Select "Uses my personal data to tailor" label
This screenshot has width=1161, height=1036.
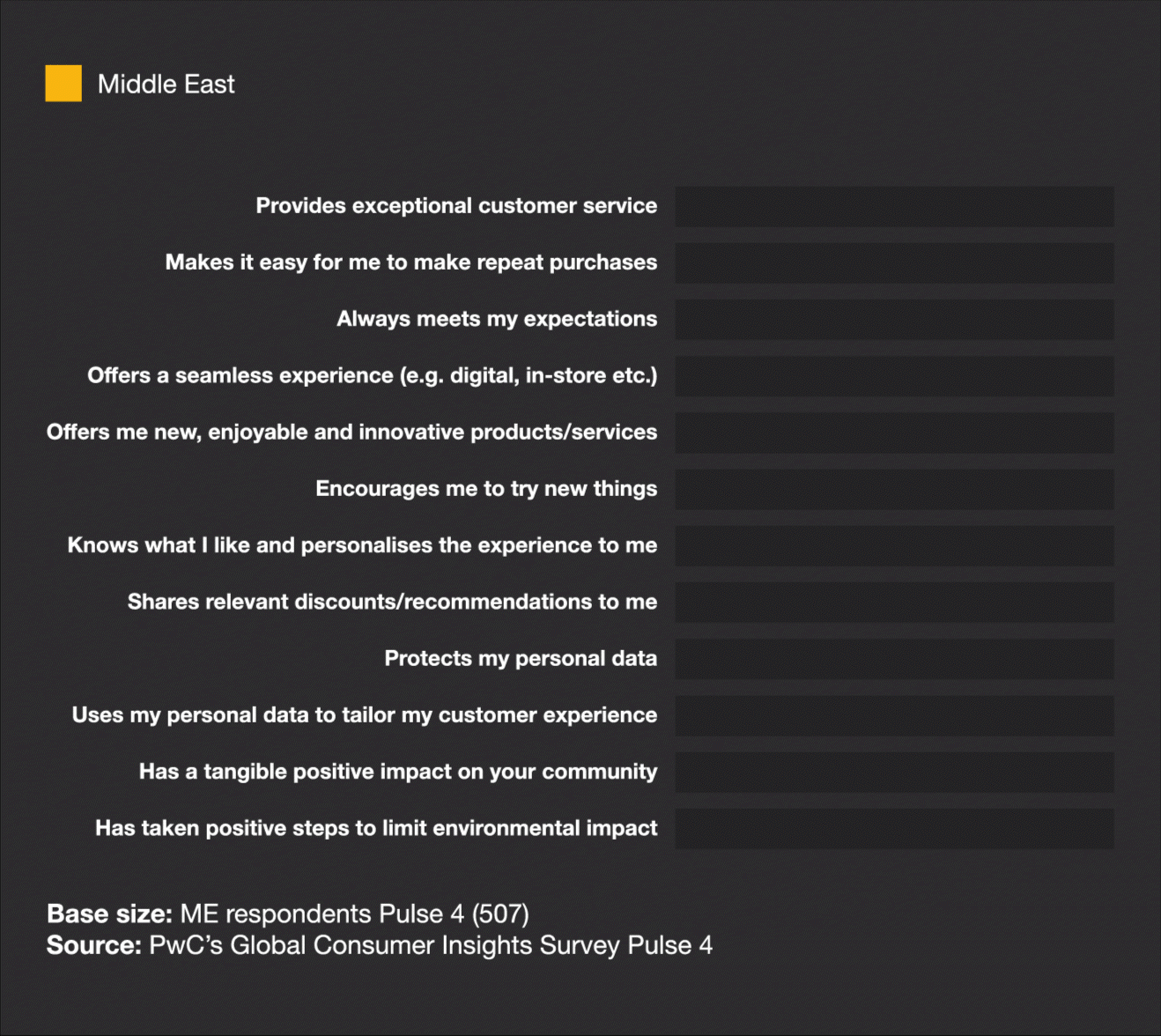tap(364, 715)
